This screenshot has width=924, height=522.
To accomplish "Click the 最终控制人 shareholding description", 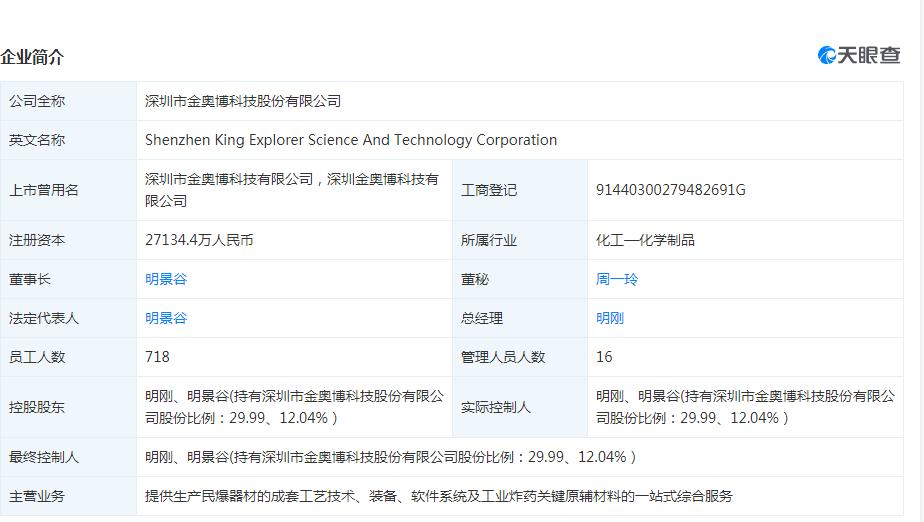I will click(391, 457).
